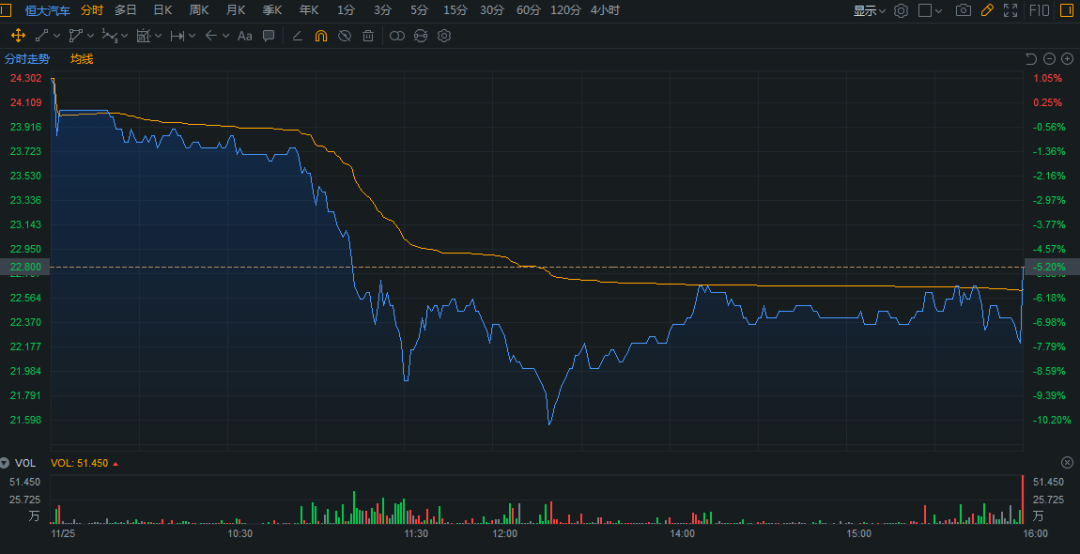Click the 均线 average line legend

[82, 59]
